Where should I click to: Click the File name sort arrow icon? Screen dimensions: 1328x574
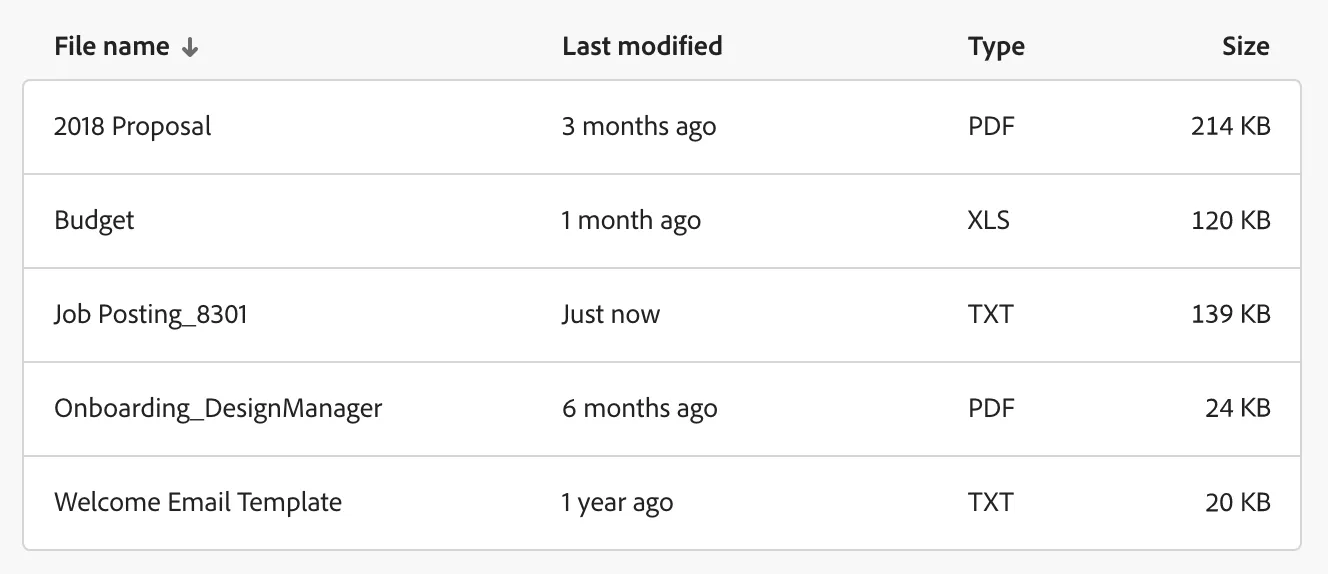(190, 47)
